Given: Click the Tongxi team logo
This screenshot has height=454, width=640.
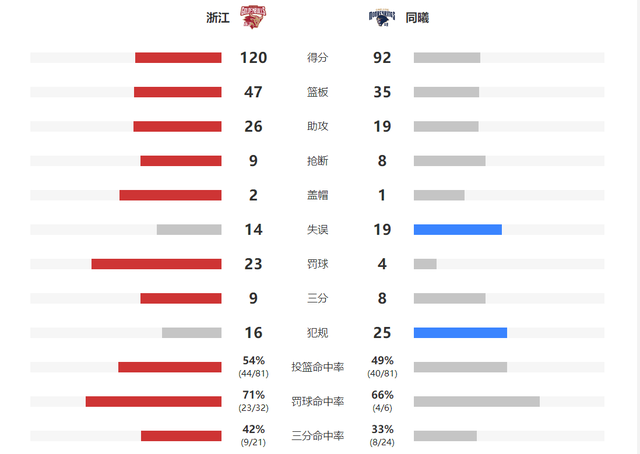Looking at the screenshot, I should pyautogui.click(x=384, y=18).
